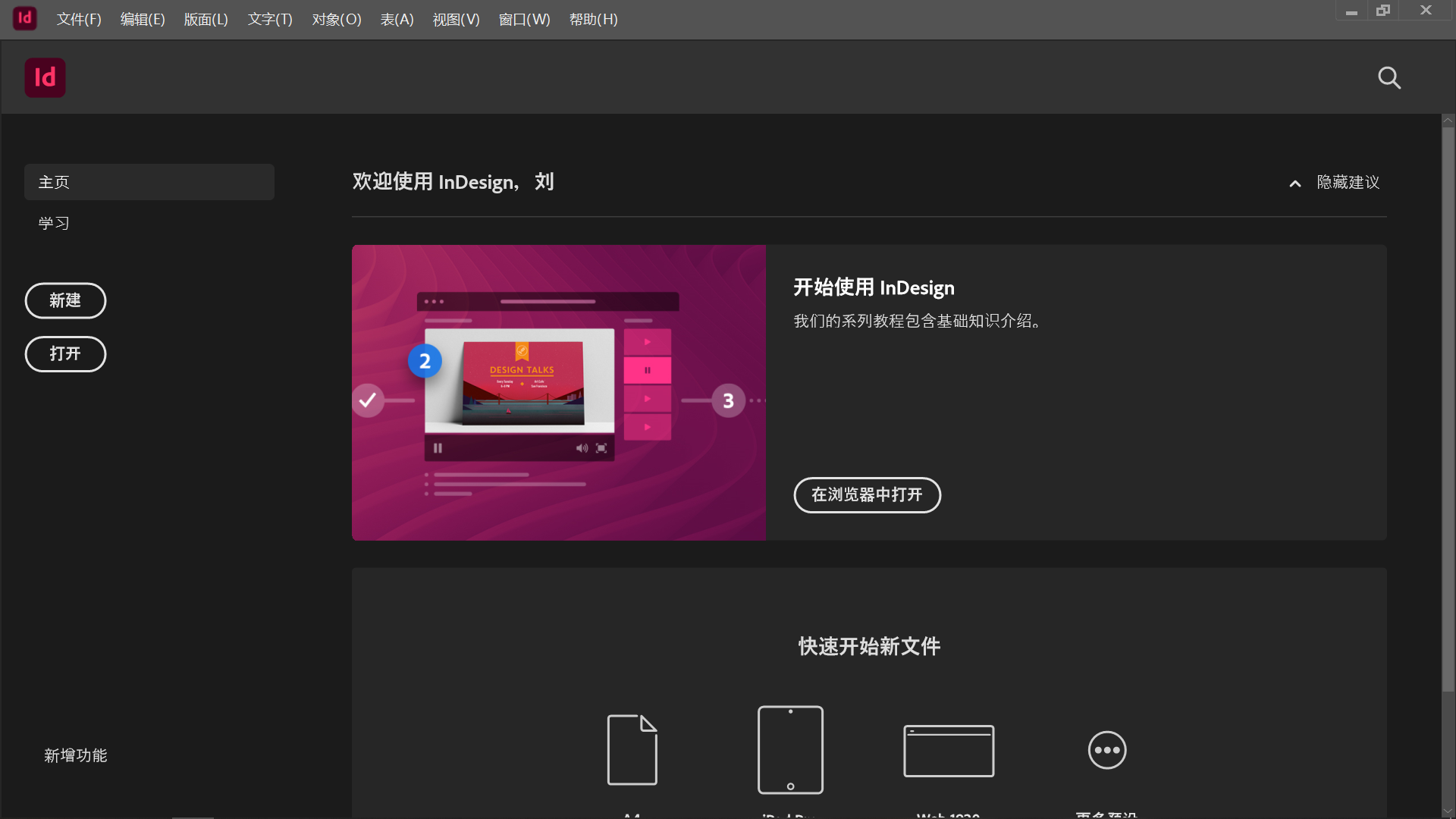Image resolution: width=1456 pixels, height=819 pixels.
Task: Open the 对象(O) menu
Action: pyautogui.click(x=337, y=20)
